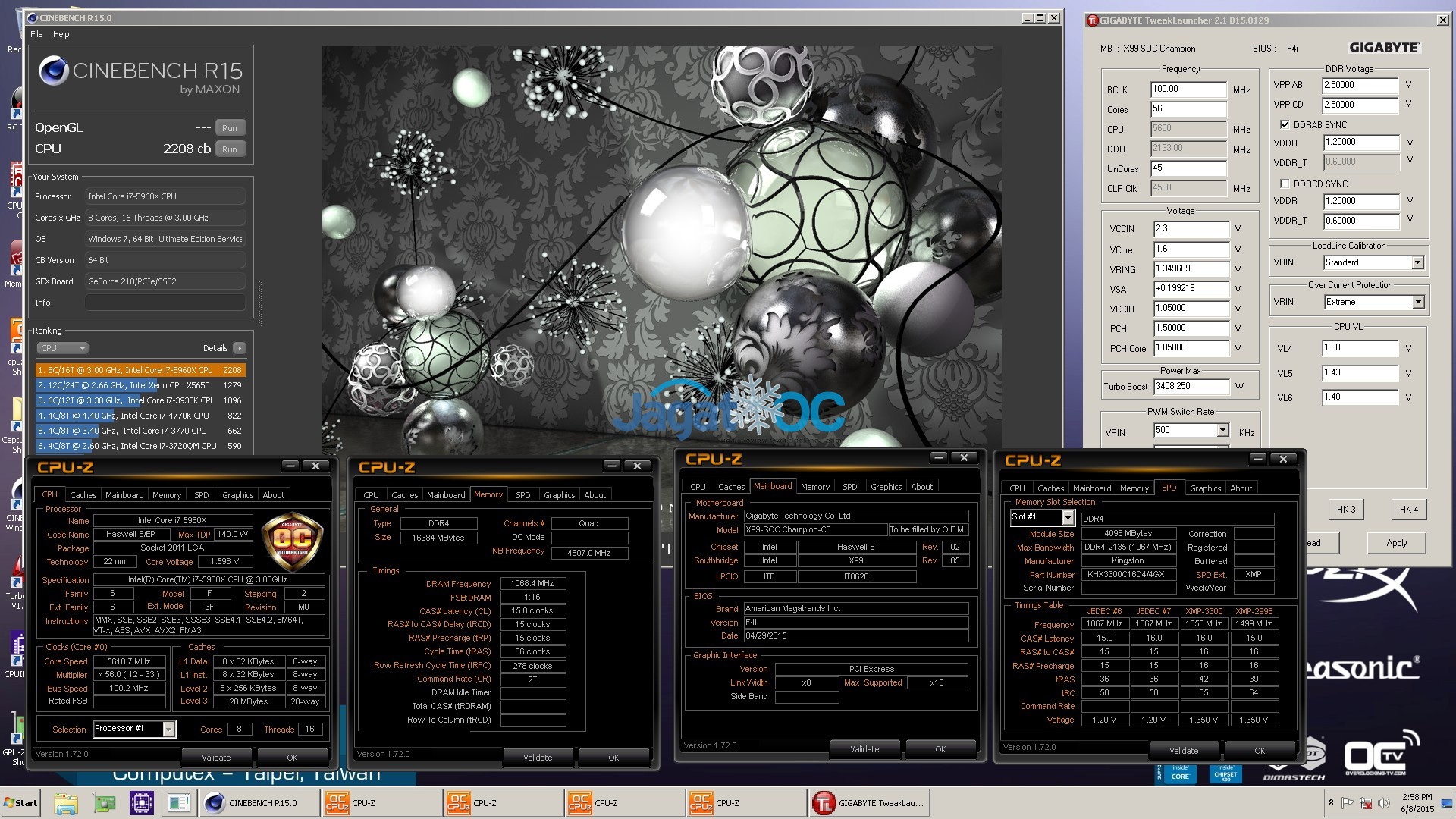The image size is (1456, 819).
Task: Open About tab in SPD CPU-Z window
Action: click(1241, 488)
